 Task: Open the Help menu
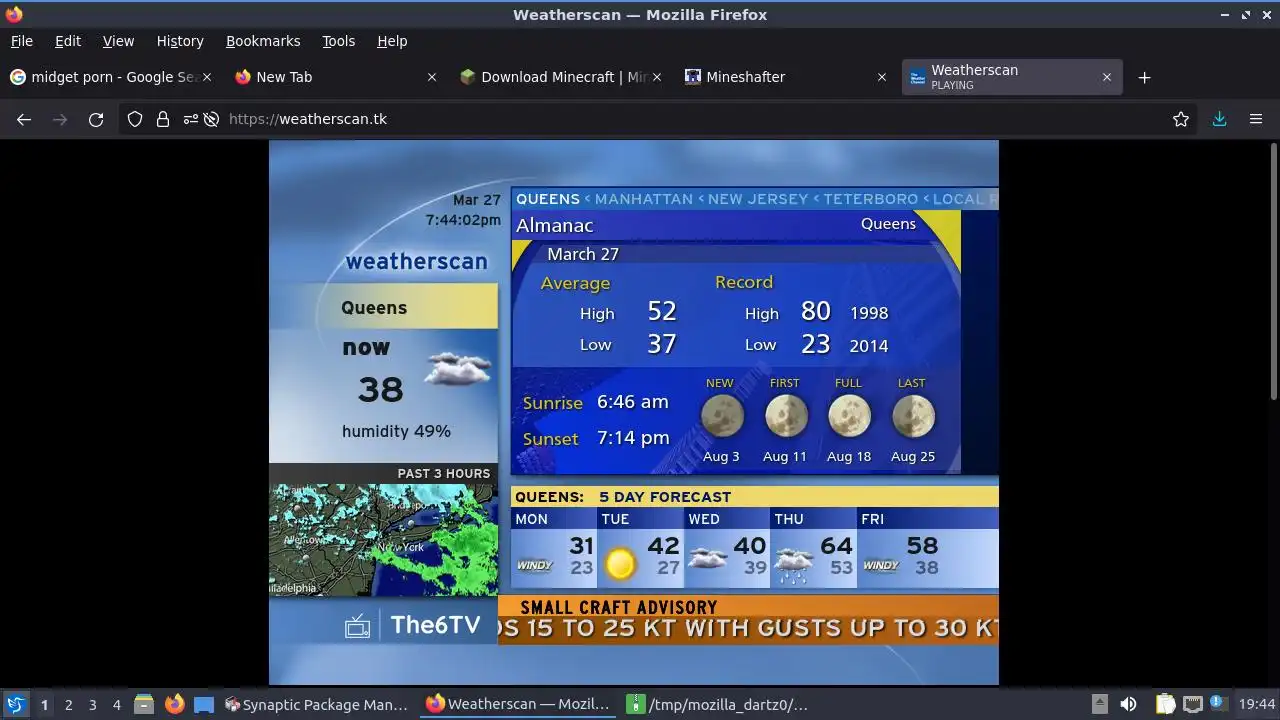[392, 41]
